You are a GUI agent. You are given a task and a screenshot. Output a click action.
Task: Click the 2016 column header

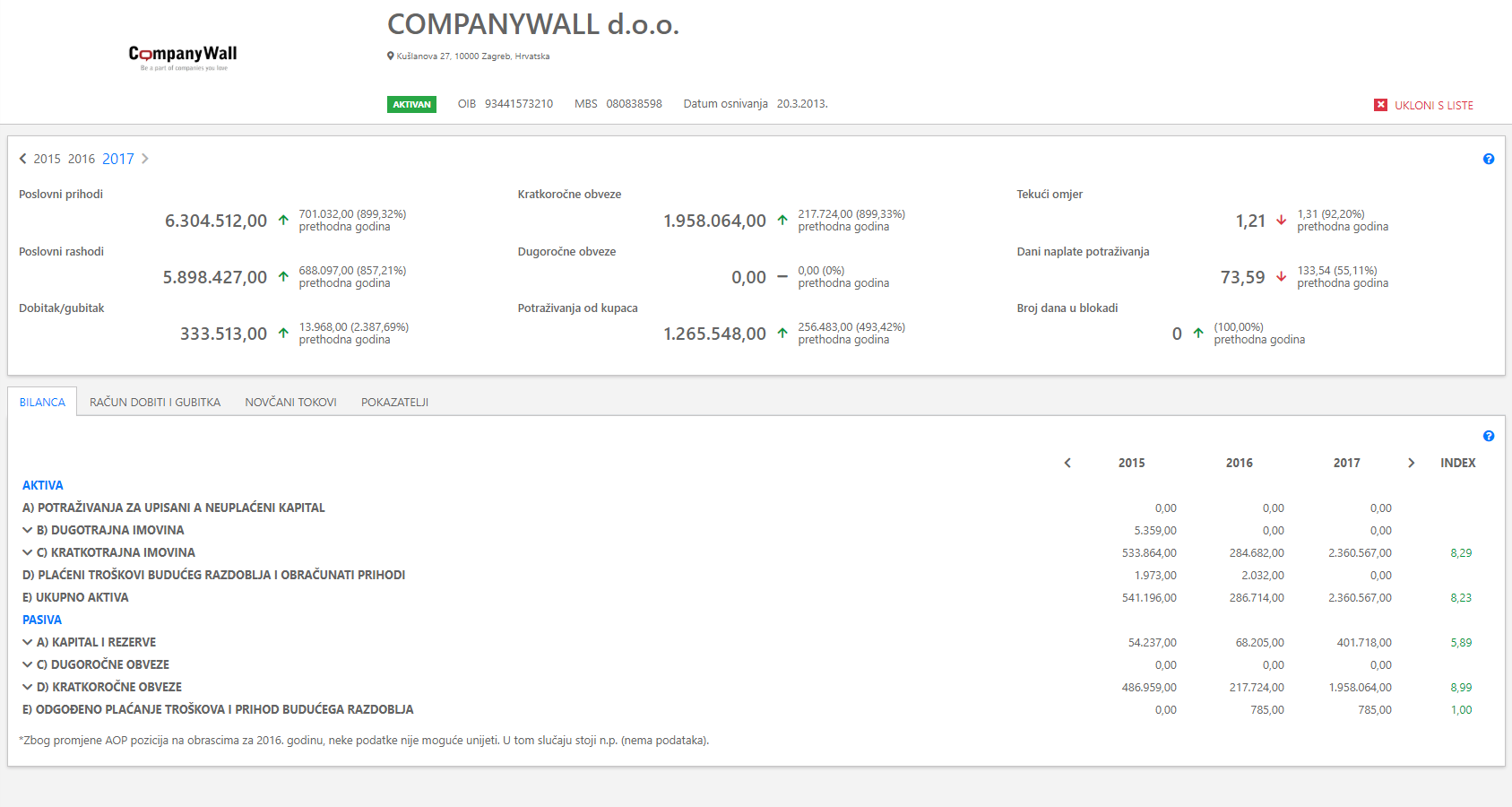pos(1240,463)
